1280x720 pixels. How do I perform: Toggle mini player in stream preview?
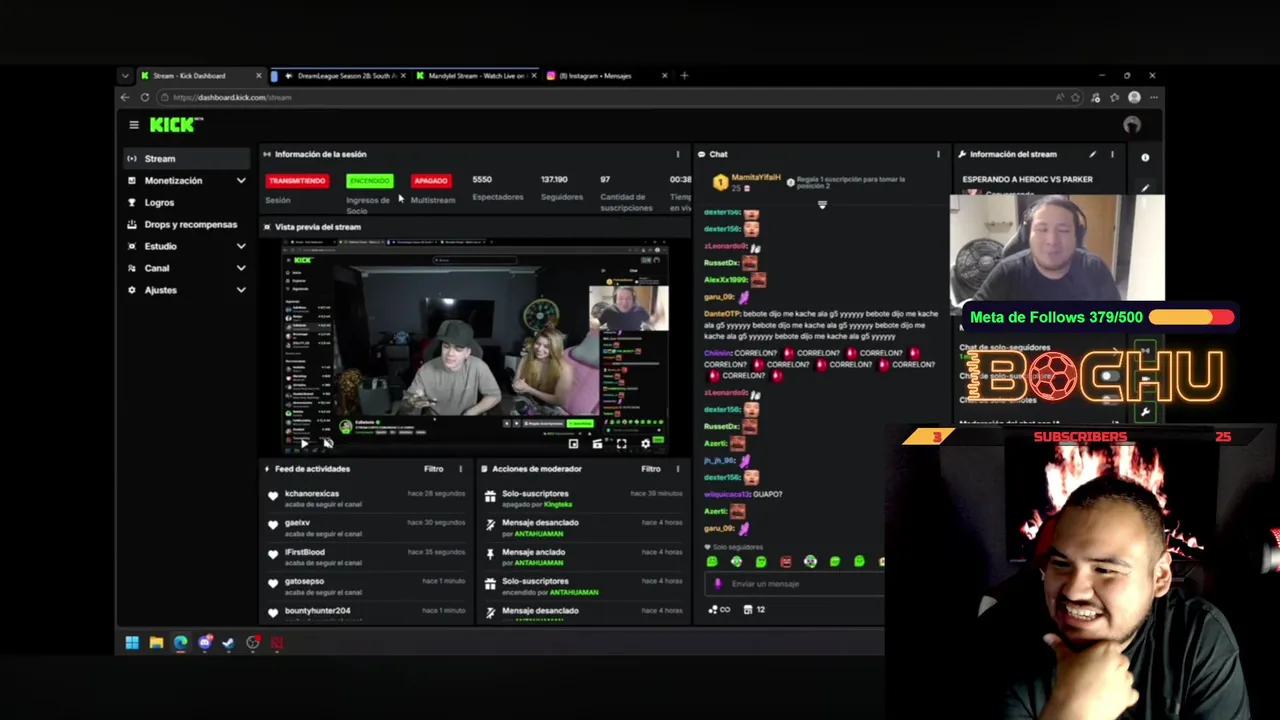[573, 443]
